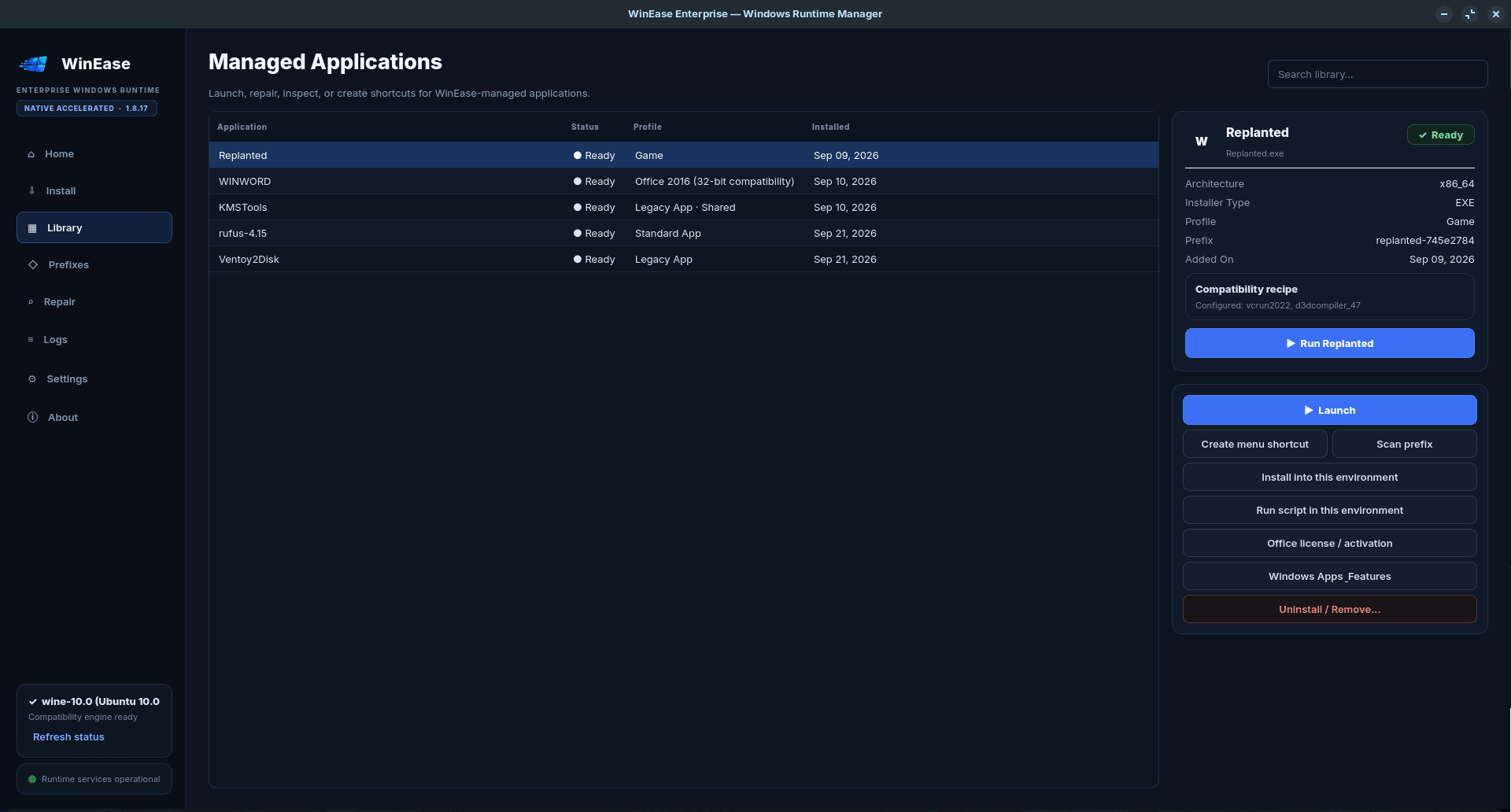Select the Ventoy2Disk application row
1511x812 pixels.
tap(684, 259)
